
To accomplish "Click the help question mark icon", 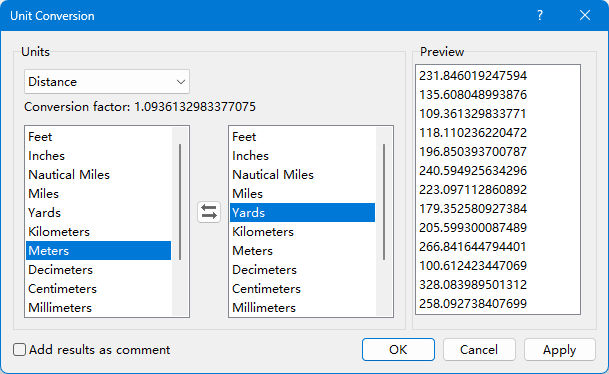I will [540, 16].
